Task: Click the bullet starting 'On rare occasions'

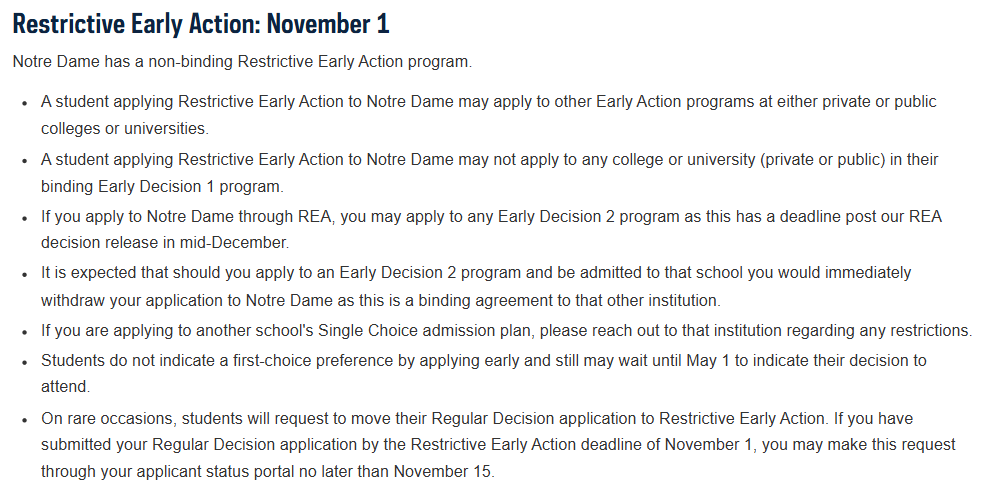Action: (x=498, y=445)
